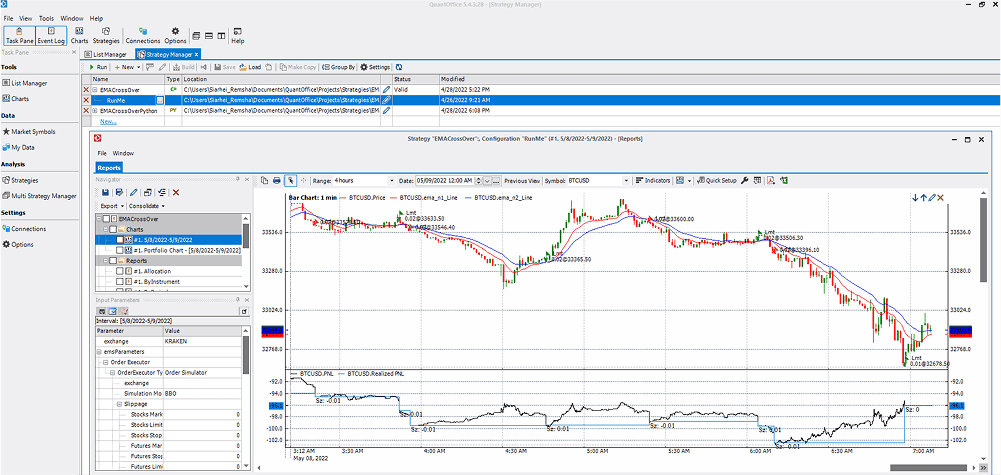Tick the Portfolio Chart checkbox
This screenshot has height=475, width=1001.
[x=118, y=250]
